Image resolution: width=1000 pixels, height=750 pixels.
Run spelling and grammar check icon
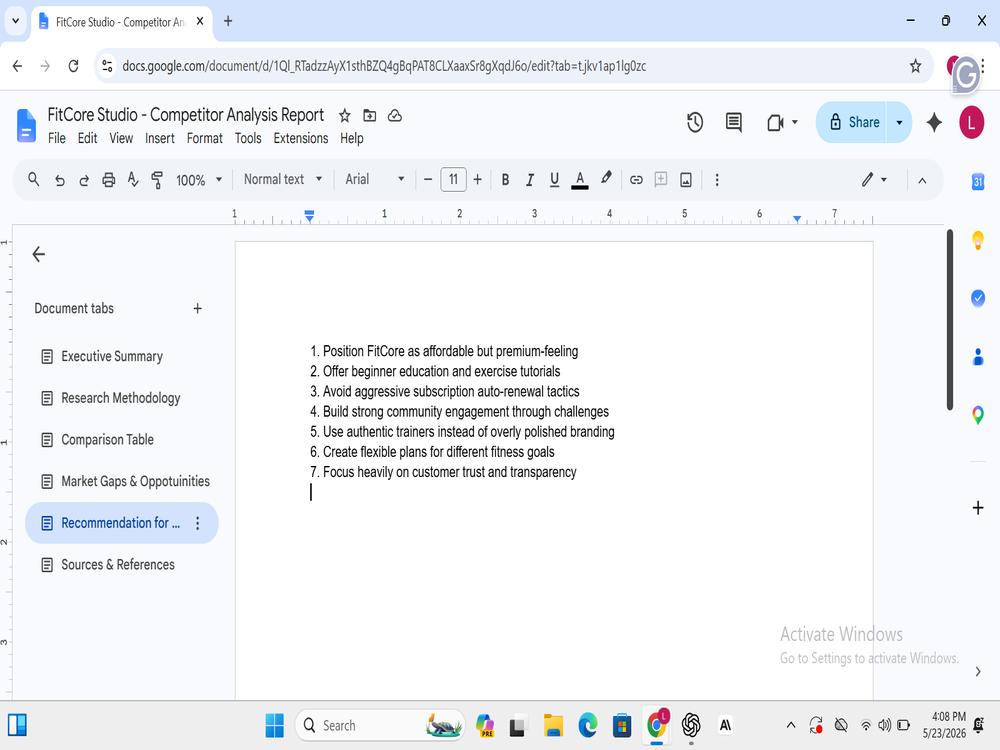pos(133,180)
